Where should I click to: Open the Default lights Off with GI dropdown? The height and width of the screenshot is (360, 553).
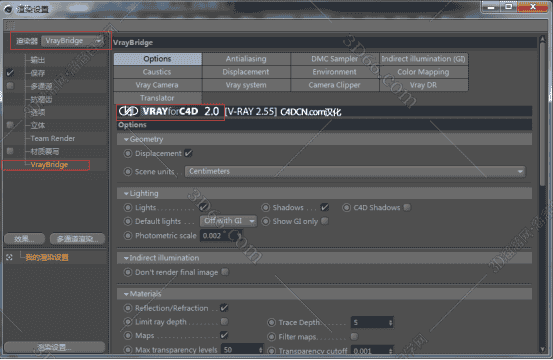[228, 221]
